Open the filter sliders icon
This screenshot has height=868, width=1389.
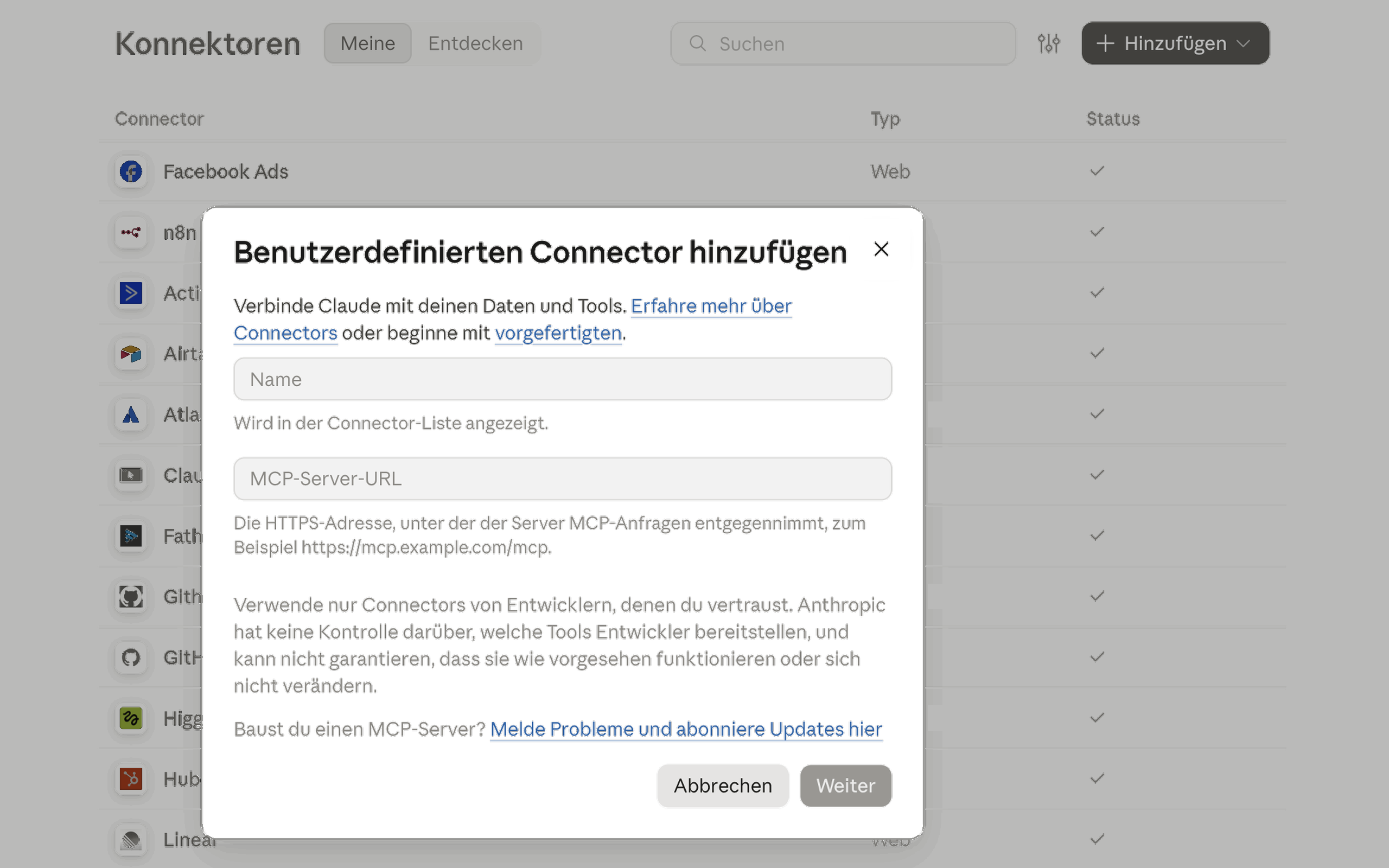click(1049, 43)
